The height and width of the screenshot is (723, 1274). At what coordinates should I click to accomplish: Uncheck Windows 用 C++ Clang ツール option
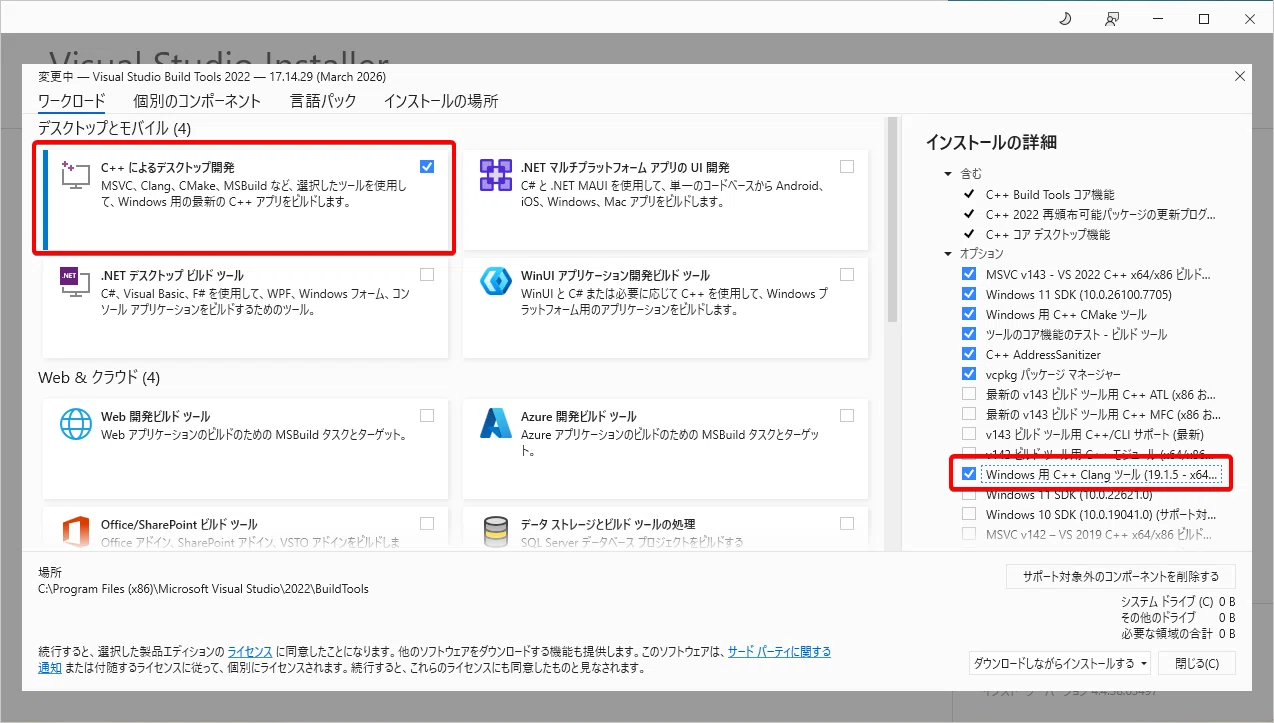tap(968, 474)
